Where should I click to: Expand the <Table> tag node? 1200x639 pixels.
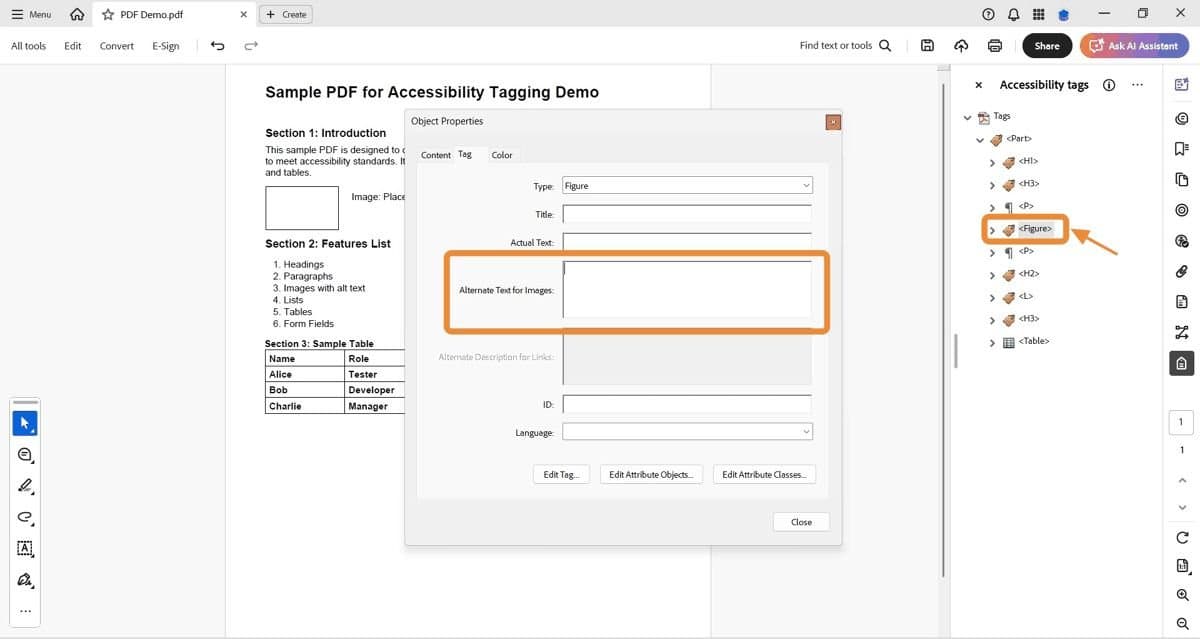click(x=991, y=341)
